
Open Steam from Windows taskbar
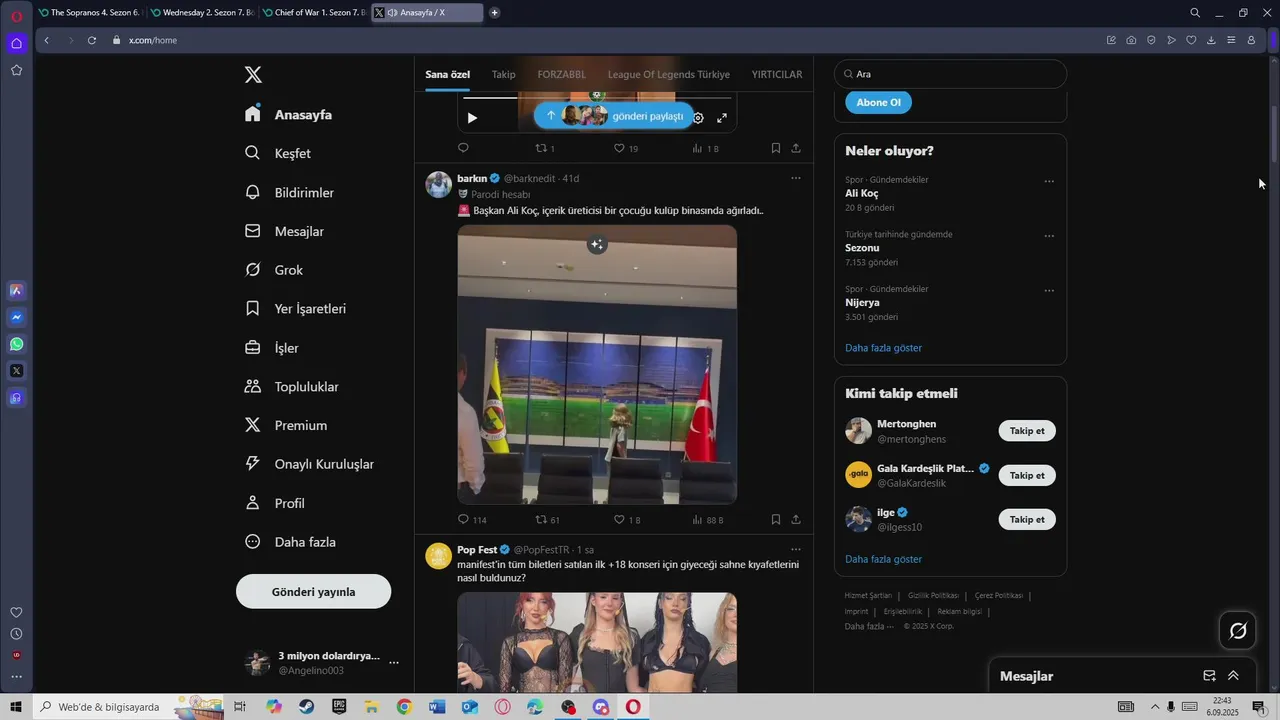pyautogui.click(x=306, y=707)
